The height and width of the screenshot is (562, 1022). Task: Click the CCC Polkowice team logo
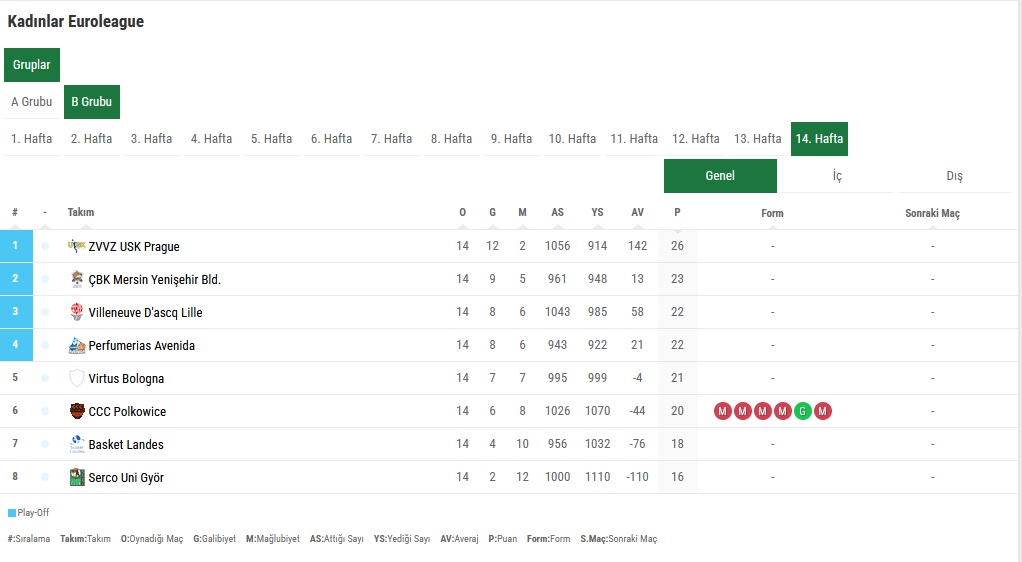[77, 411]
